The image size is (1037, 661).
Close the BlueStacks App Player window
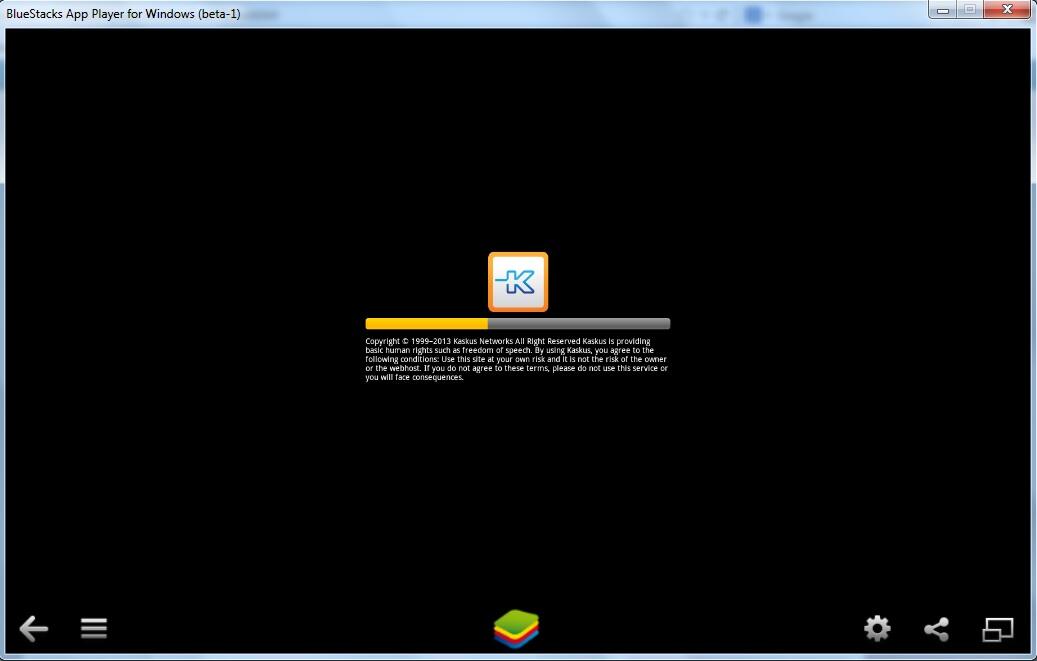coord(1007,10)
